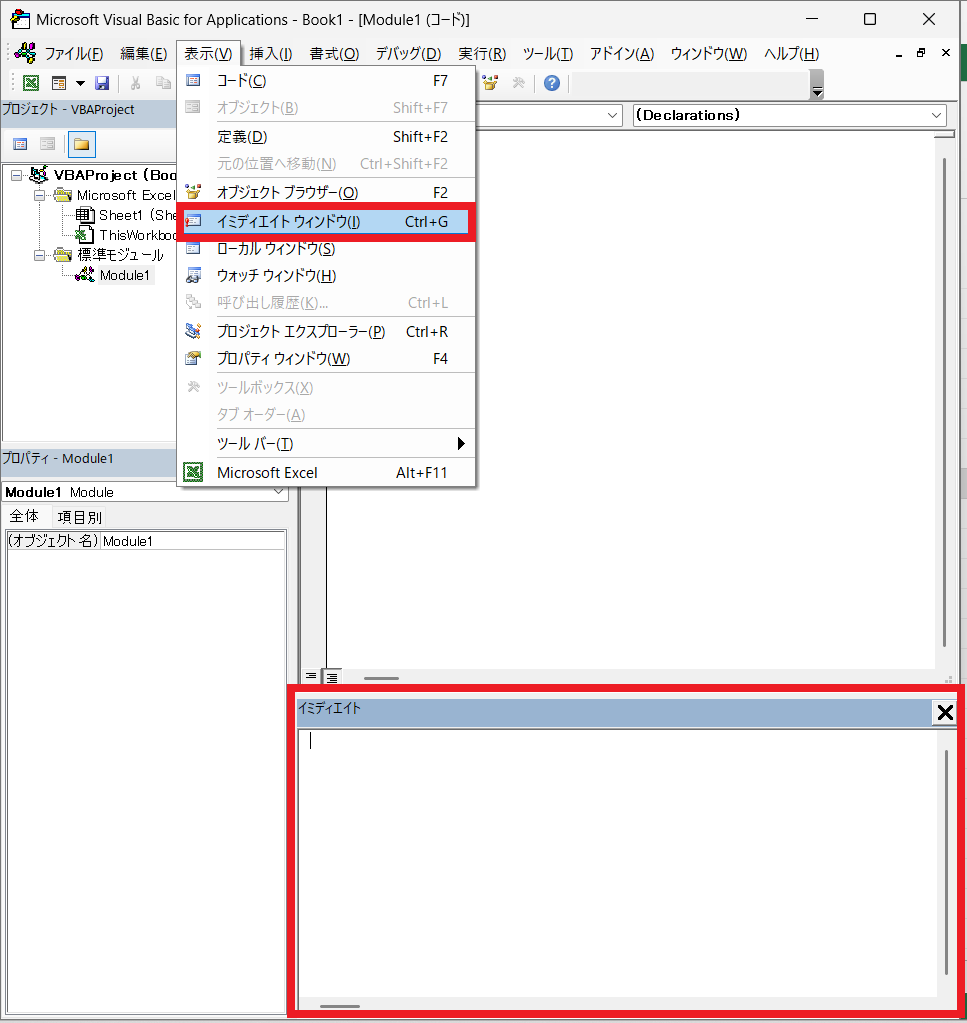Open the ツール menu
This screenshot has width=967, height=1023.
[x=548, y=53]
